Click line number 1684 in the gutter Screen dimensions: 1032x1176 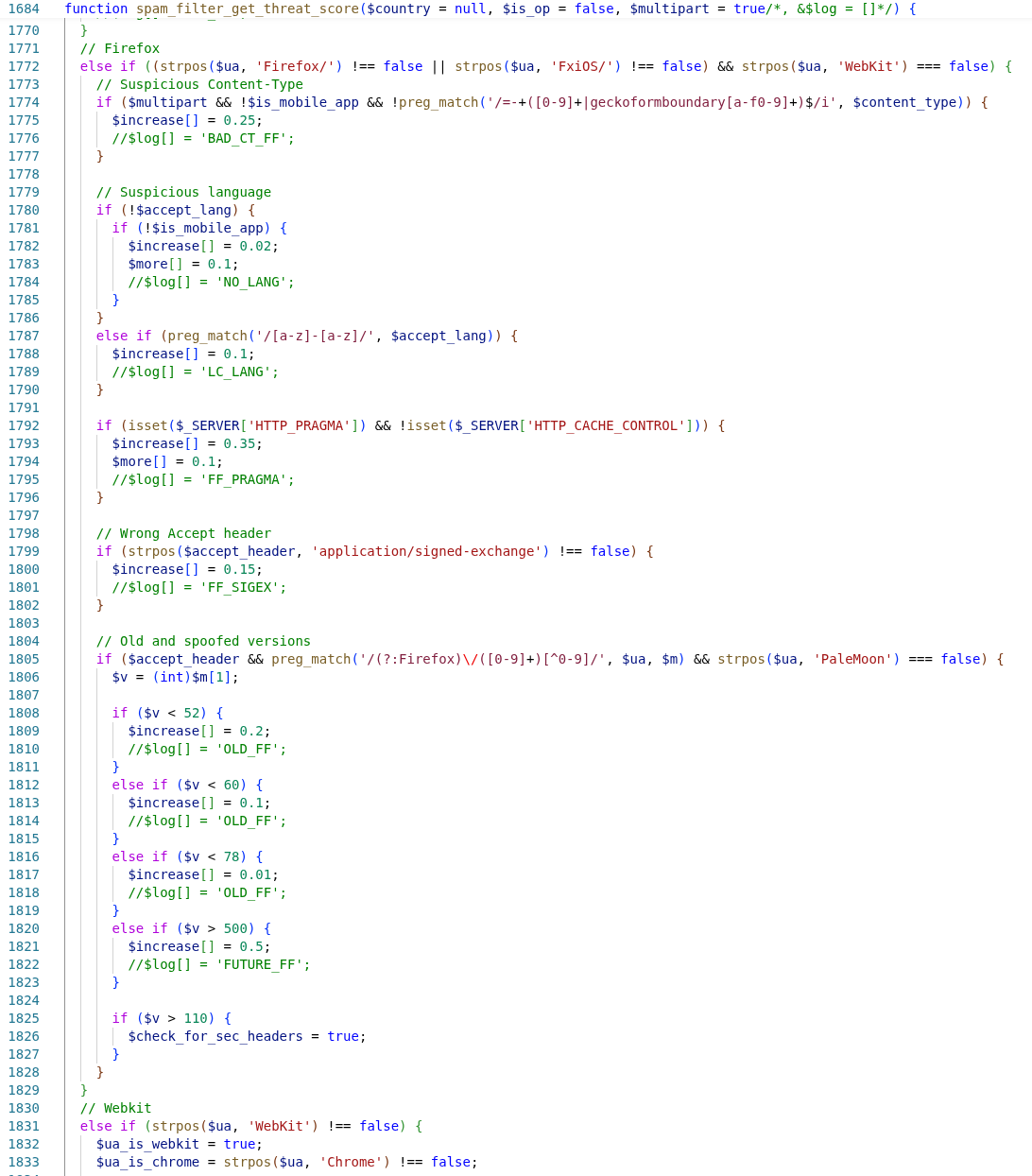tap(24, 9)
